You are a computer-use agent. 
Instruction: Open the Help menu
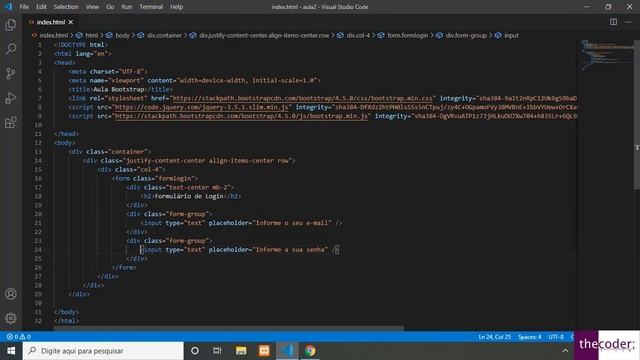pos(176,7)
